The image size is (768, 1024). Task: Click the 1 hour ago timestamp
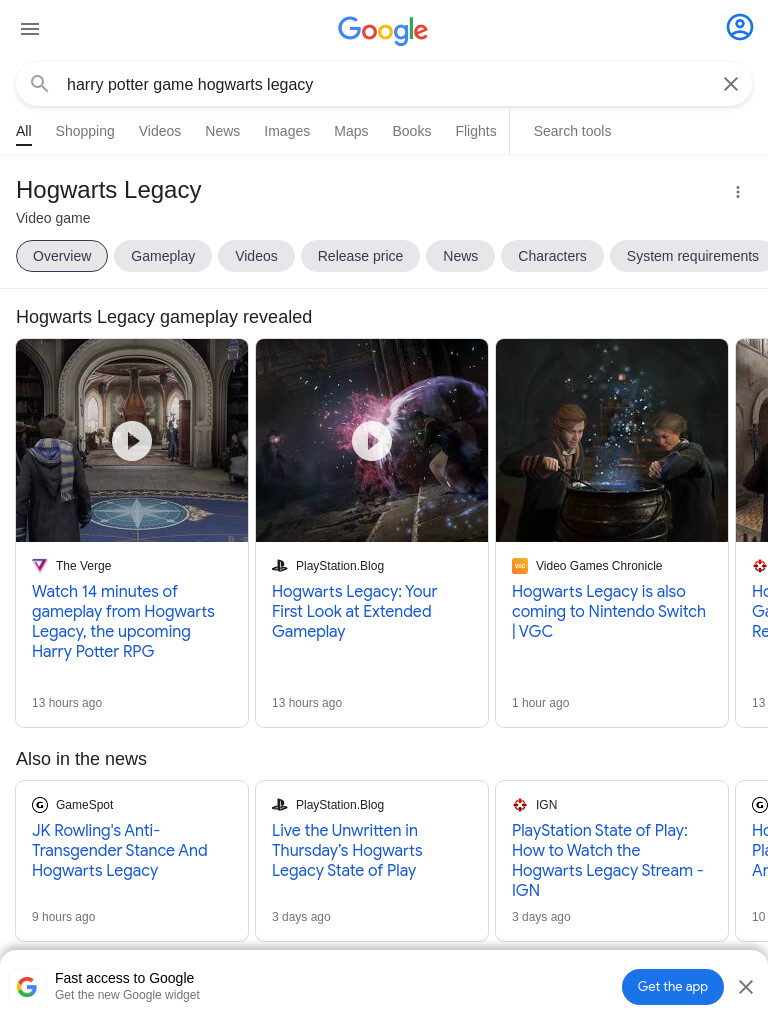540,703
